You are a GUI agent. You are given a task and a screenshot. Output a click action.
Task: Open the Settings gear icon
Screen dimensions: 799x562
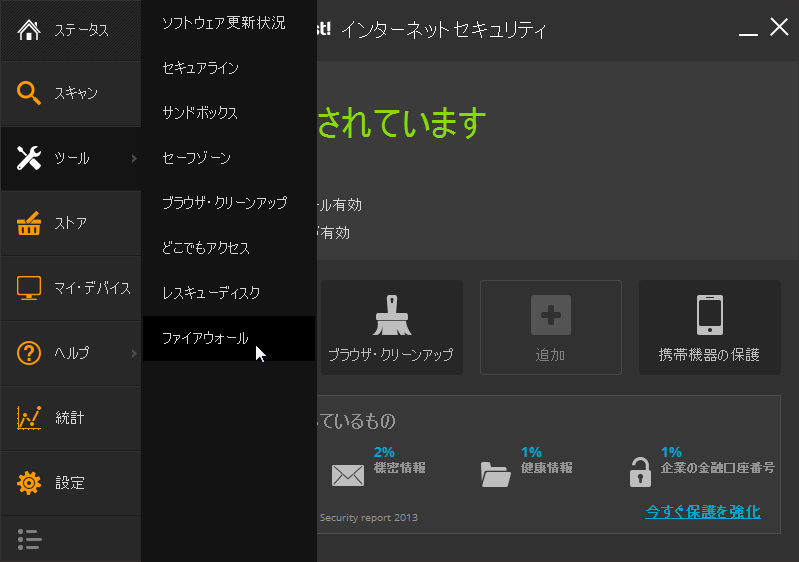29,483
